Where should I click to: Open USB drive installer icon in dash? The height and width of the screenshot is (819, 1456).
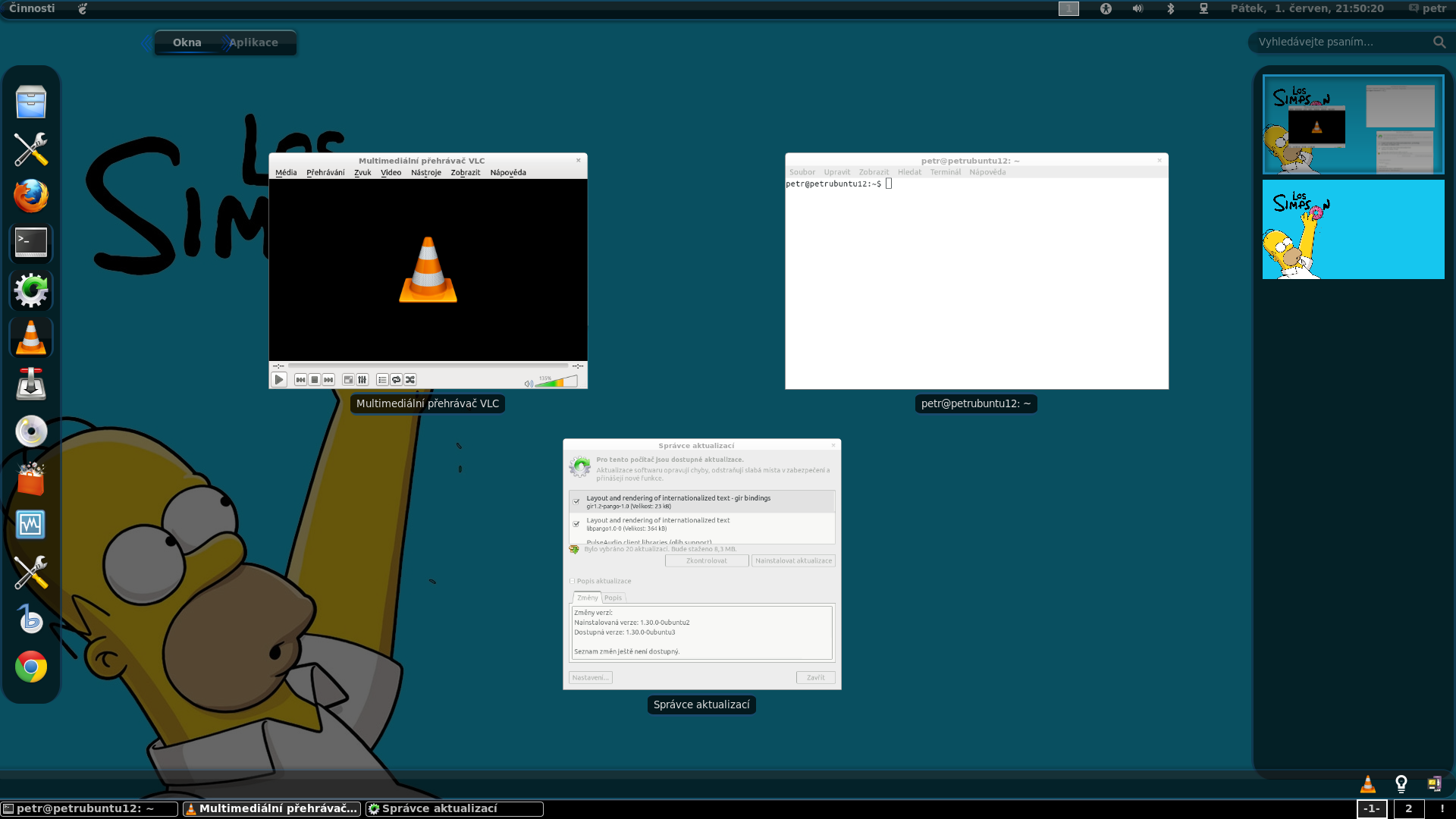(x=31, y=384)
